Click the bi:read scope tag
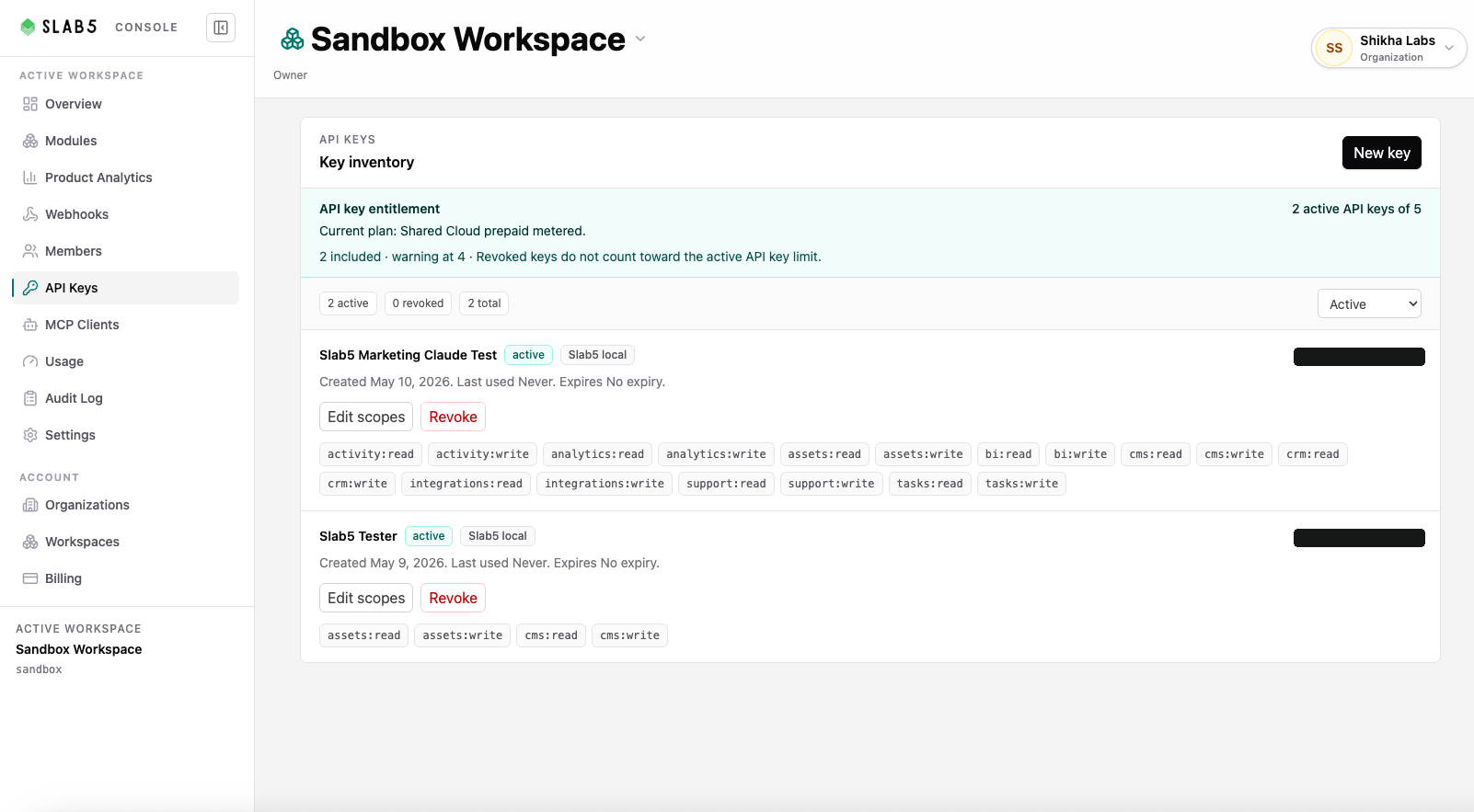 1008,454
